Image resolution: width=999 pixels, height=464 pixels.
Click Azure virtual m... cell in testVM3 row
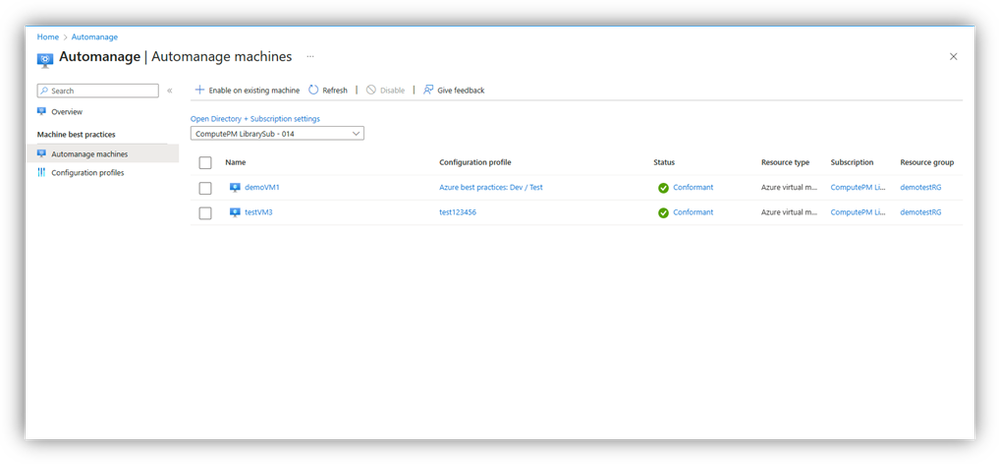coord(789,212)
